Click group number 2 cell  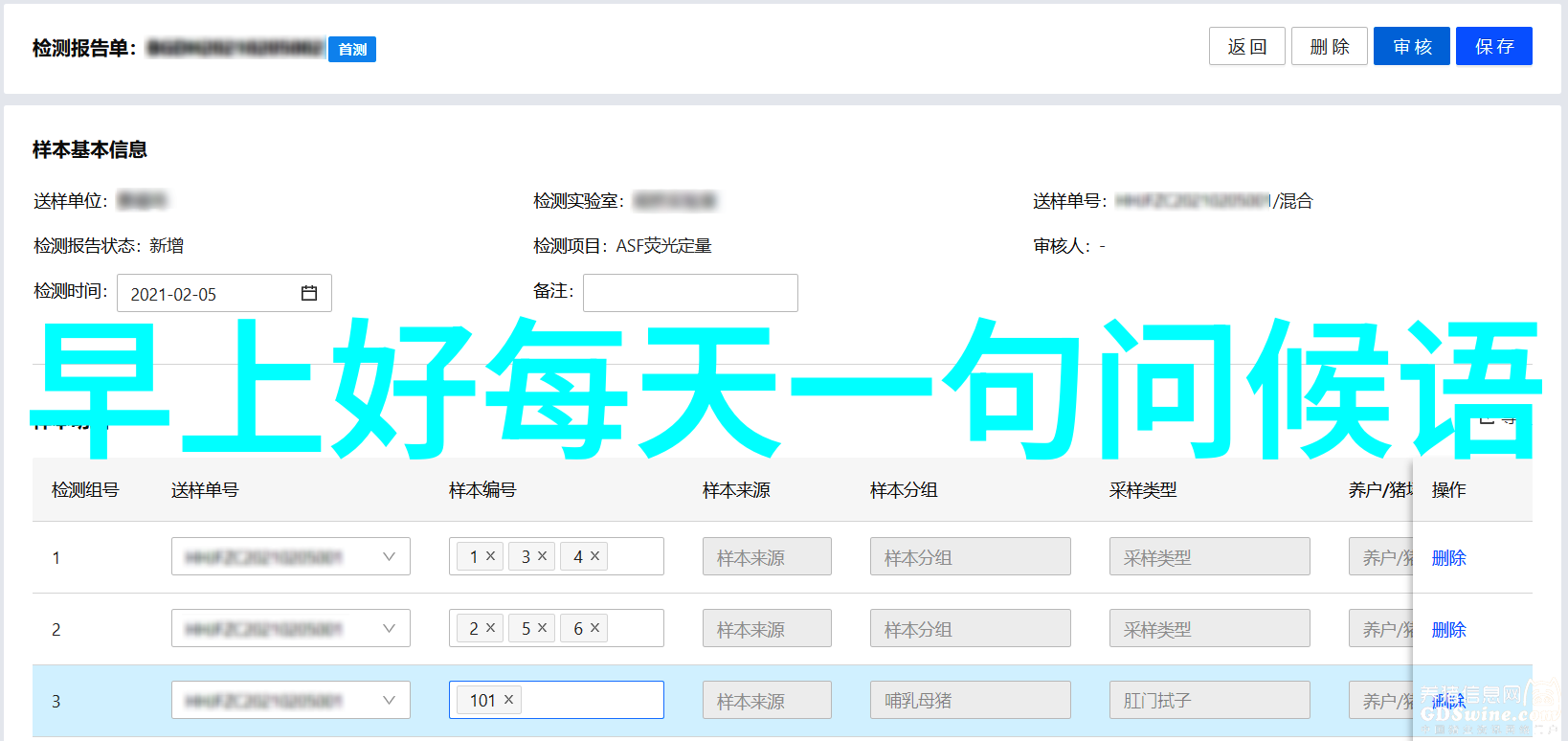pyautogui.click(x=56, y=629)
